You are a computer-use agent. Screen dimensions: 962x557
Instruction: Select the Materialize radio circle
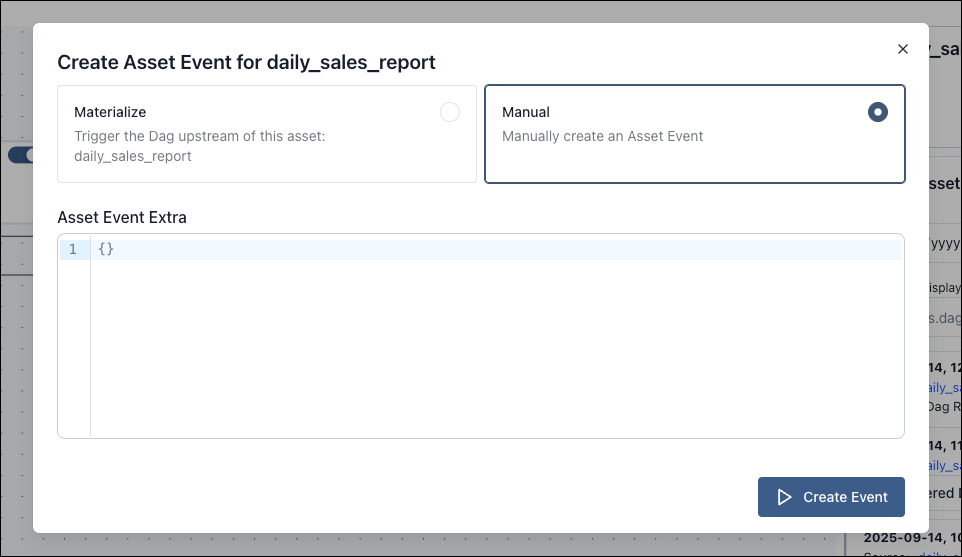click(450, 112)
